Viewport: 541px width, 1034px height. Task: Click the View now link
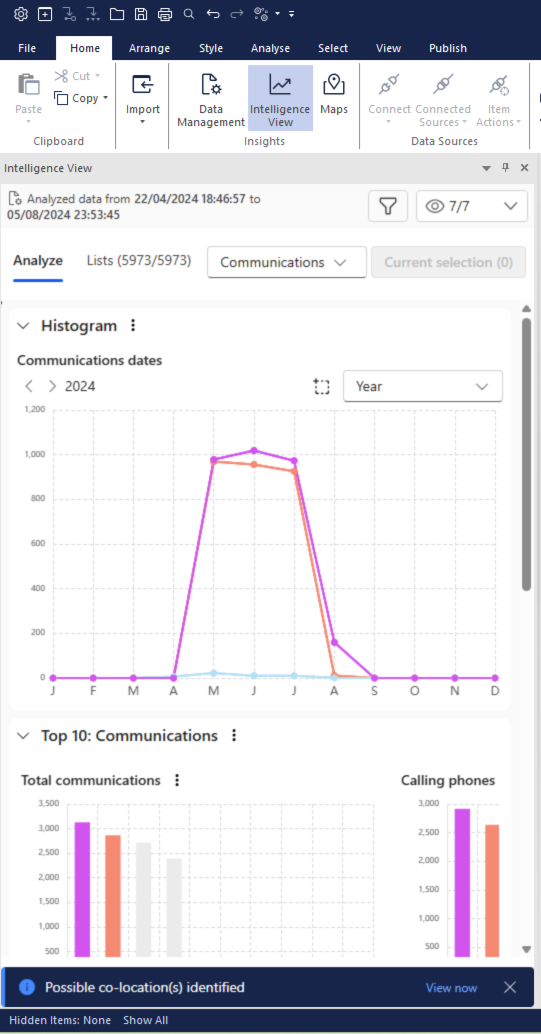point(451,987)
